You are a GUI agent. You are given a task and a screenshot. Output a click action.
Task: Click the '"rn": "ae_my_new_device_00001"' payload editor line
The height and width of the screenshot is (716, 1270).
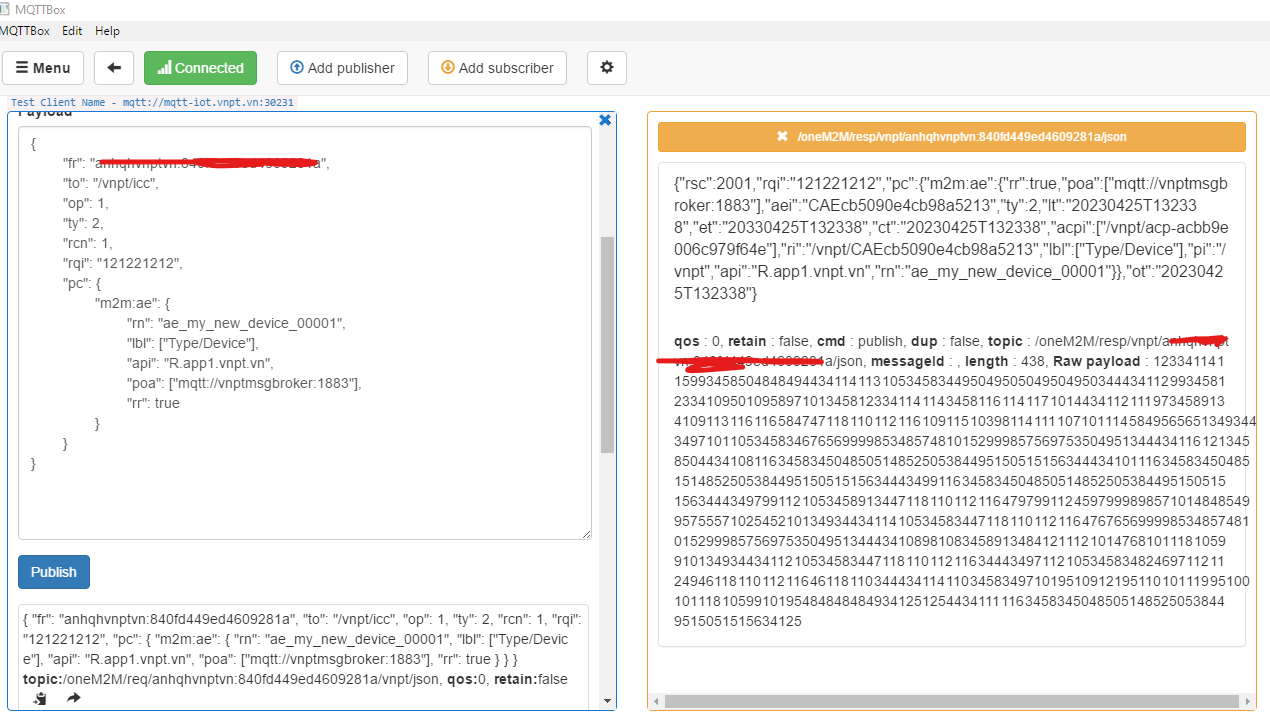pyautogui.click(x=235, y=323)
